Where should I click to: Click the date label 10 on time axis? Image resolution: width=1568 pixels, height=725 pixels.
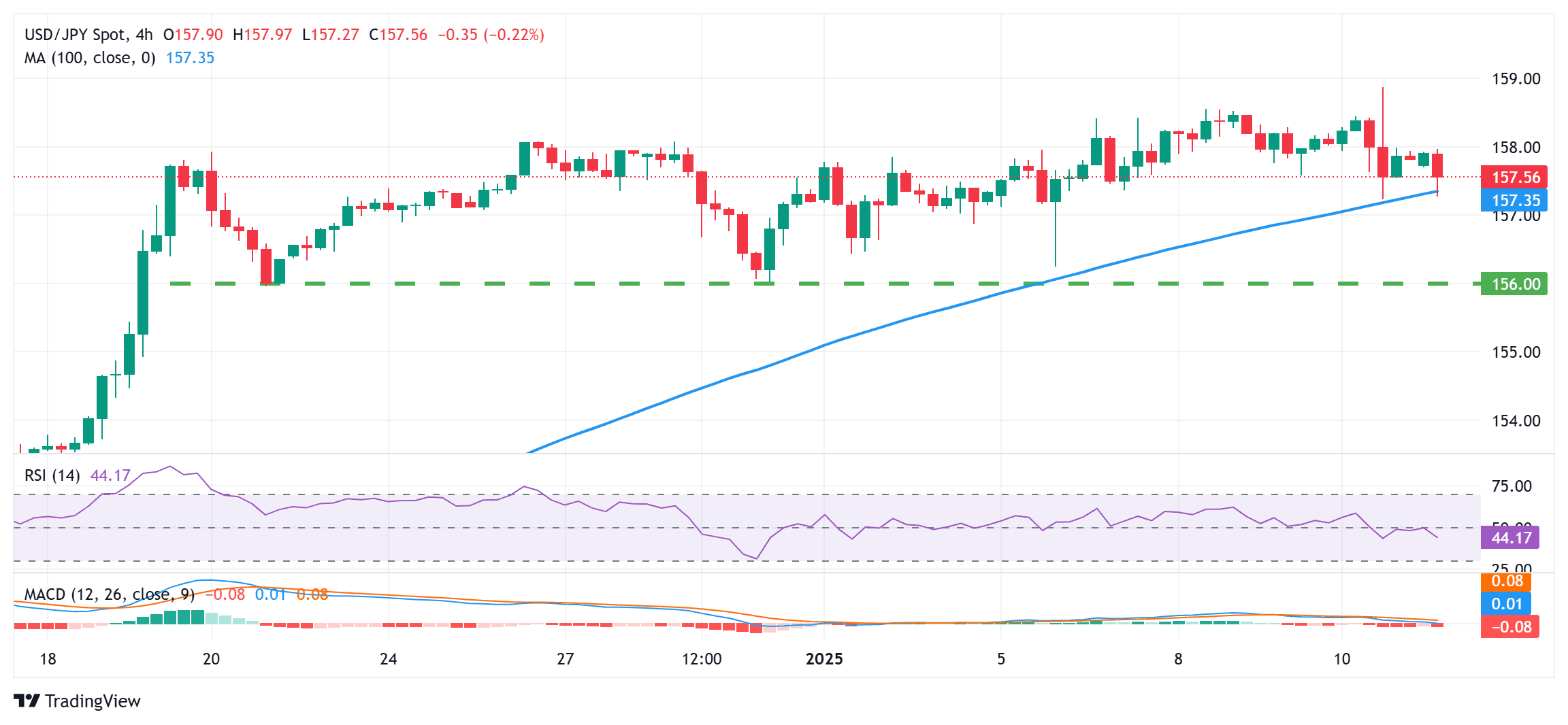(1341, 659)
